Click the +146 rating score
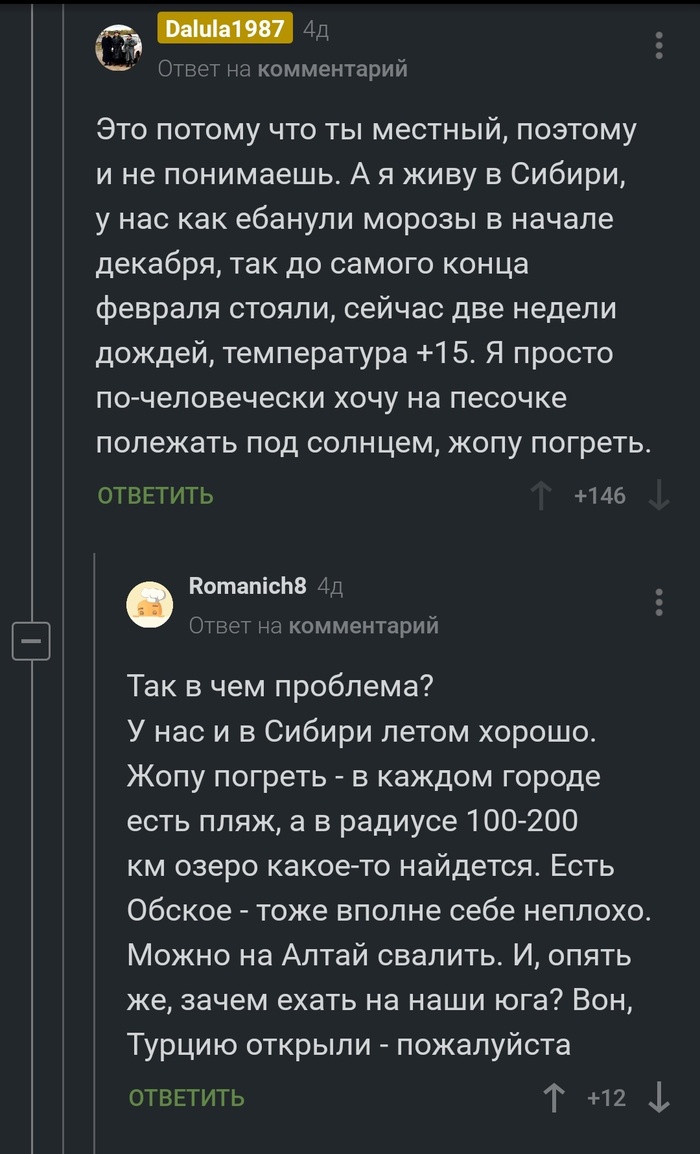Screen dimensions: 700x1154 (600, 495)
